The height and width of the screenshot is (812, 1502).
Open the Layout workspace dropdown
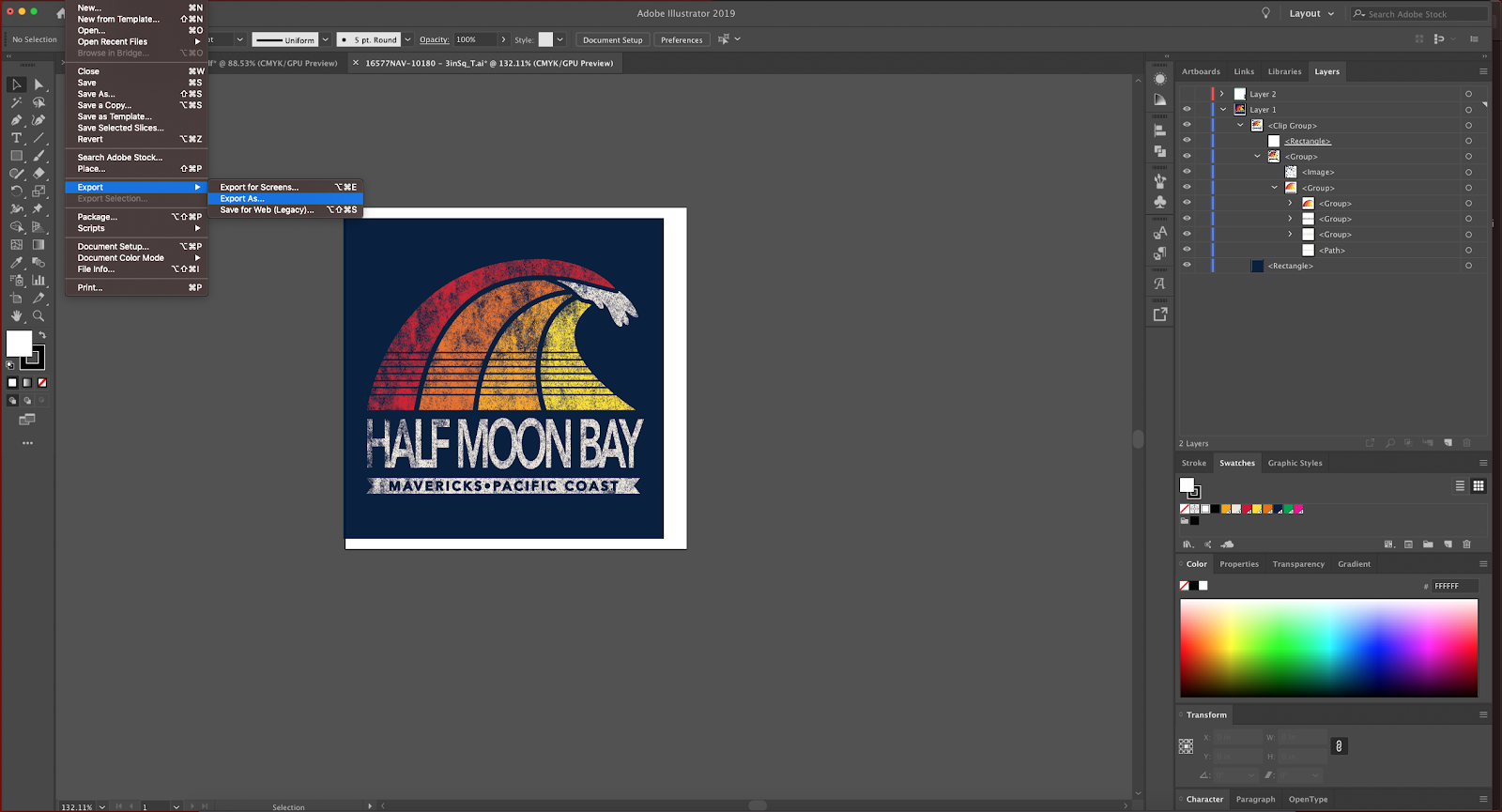pos(1310,14)
